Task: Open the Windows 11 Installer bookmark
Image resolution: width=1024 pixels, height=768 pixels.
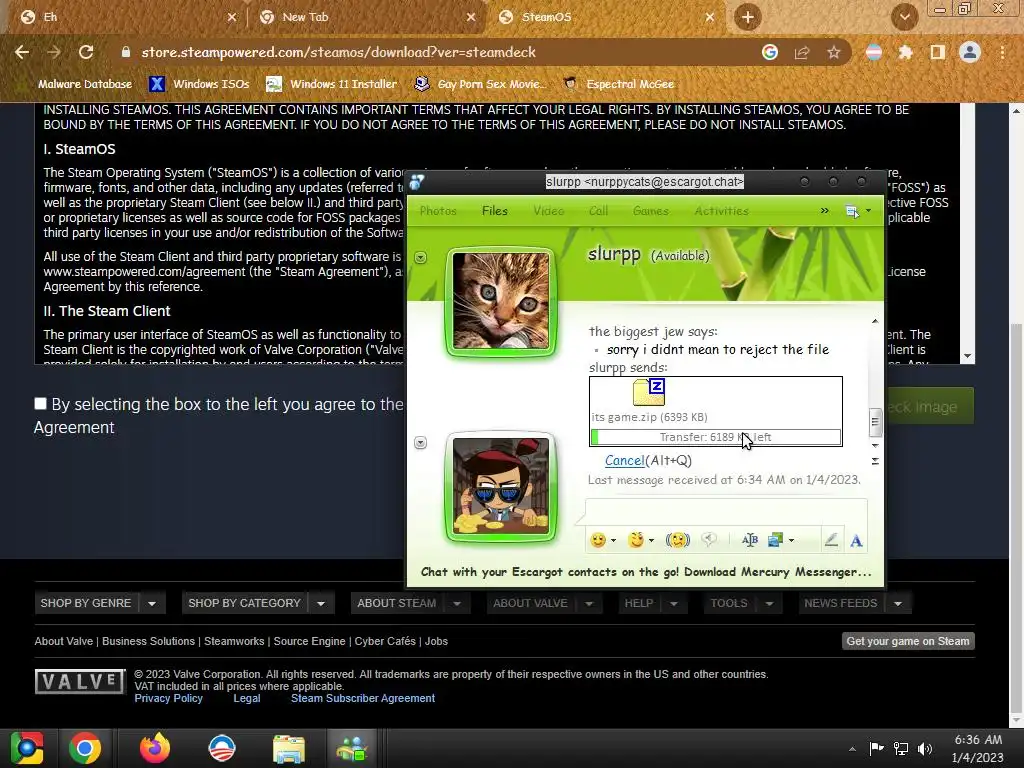Action: click(332, 84)
